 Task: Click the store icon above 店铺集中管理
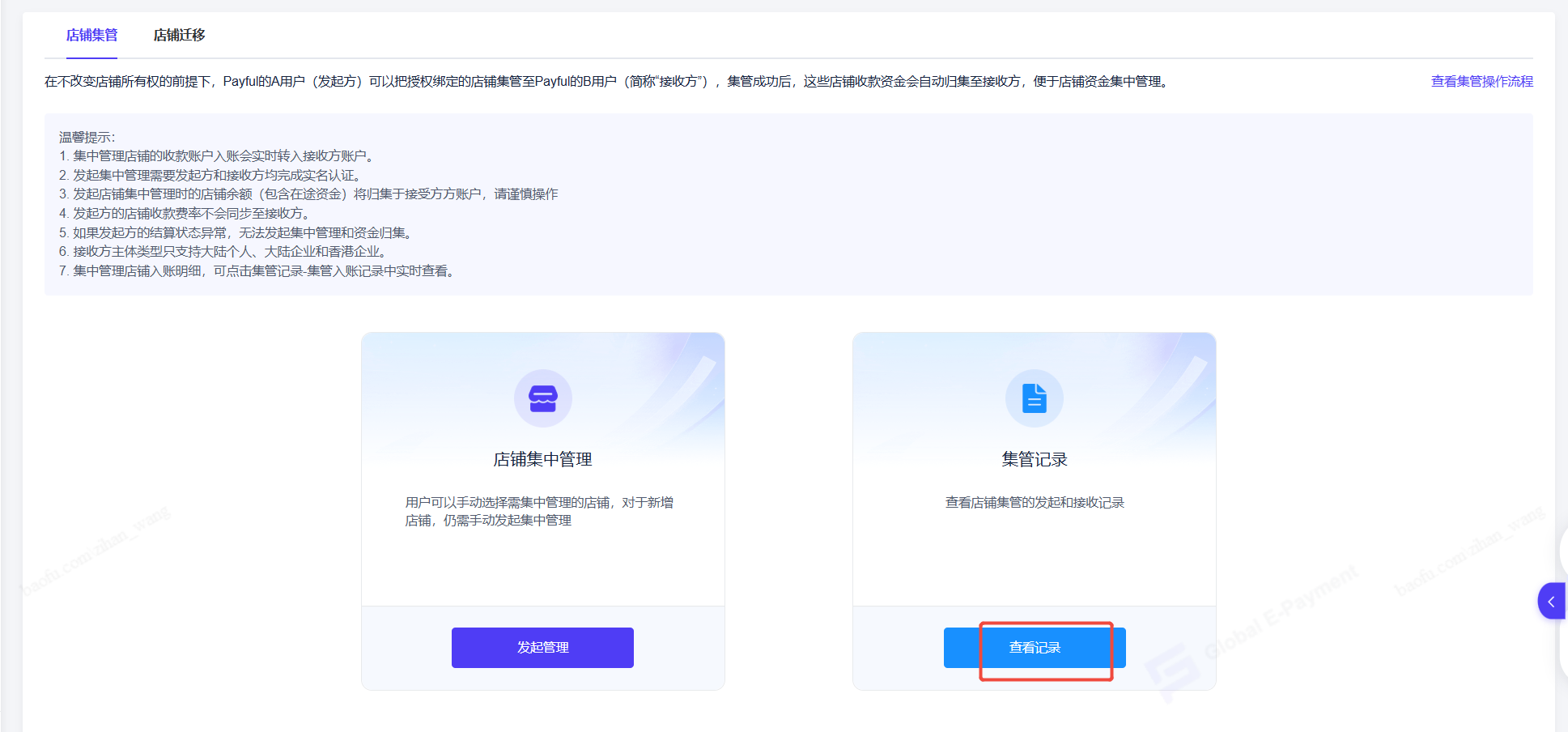coord(542,398)
